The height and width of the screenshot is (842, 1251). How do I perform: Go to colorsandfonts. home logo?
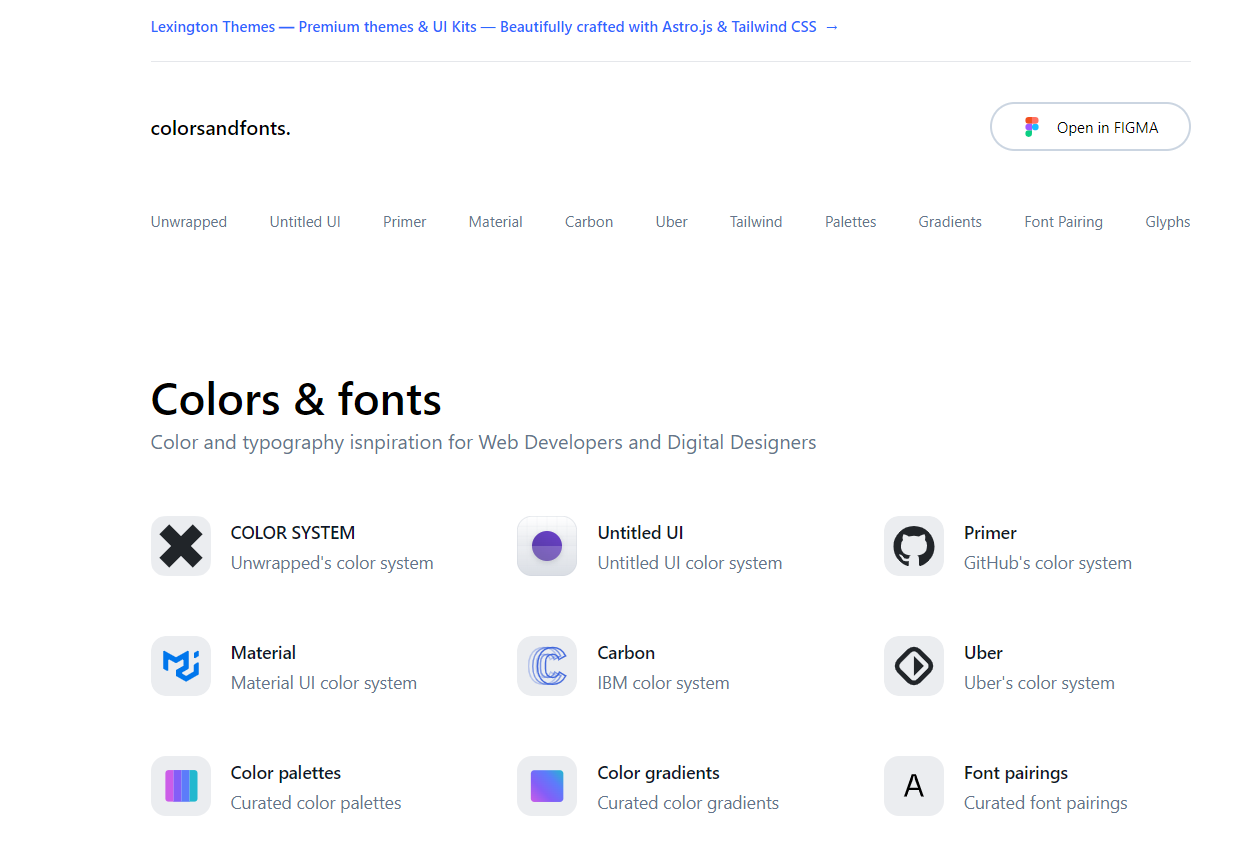pyautogui.click(x=221, y=128)
